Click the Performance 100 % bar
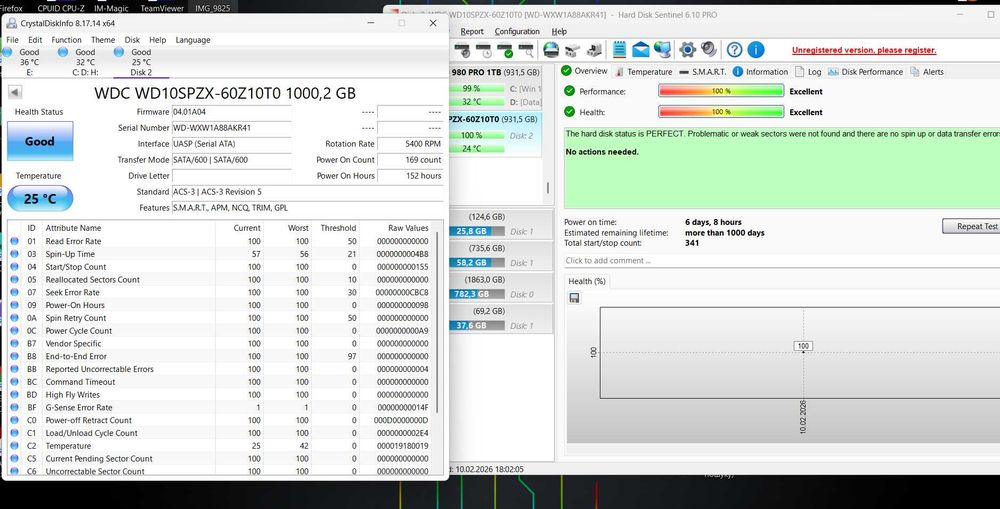 pyautogui.click(x=721, y=91)
